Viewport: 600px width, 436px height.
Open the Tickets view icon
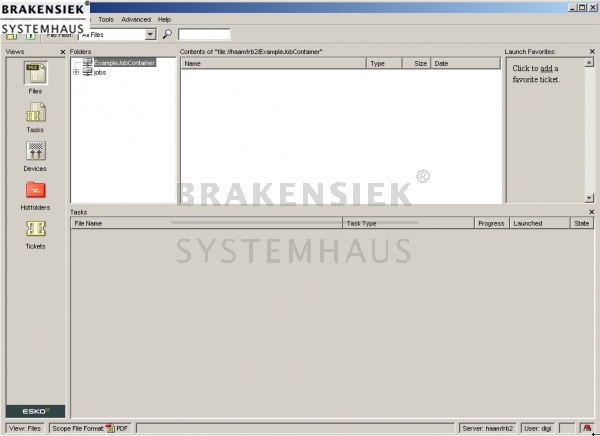click(x=36, y=229)
